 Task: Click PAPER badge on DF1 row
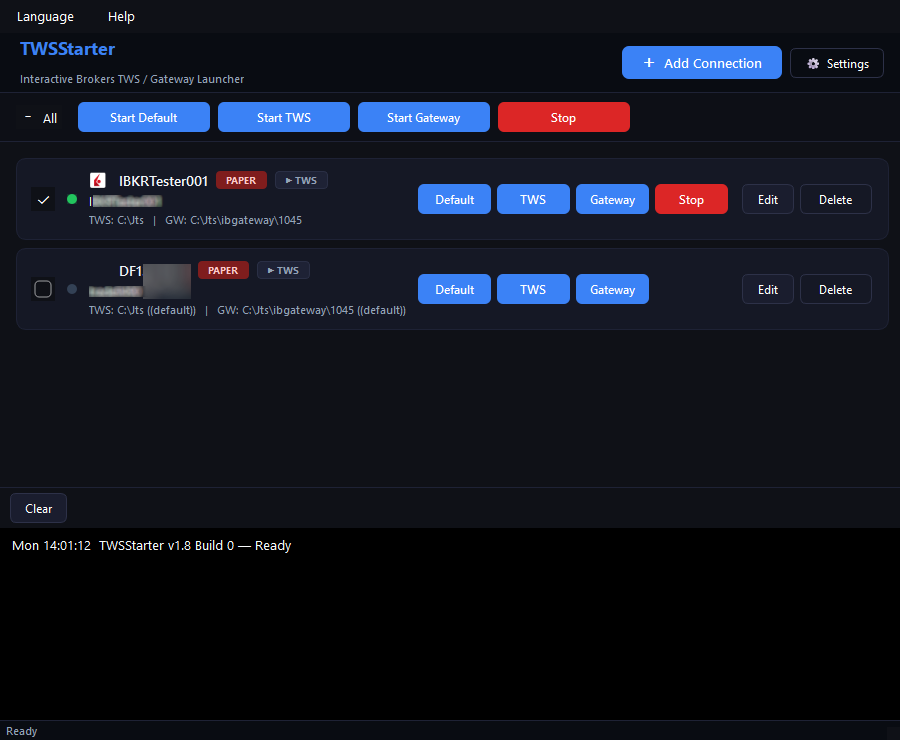pos(223,270)
